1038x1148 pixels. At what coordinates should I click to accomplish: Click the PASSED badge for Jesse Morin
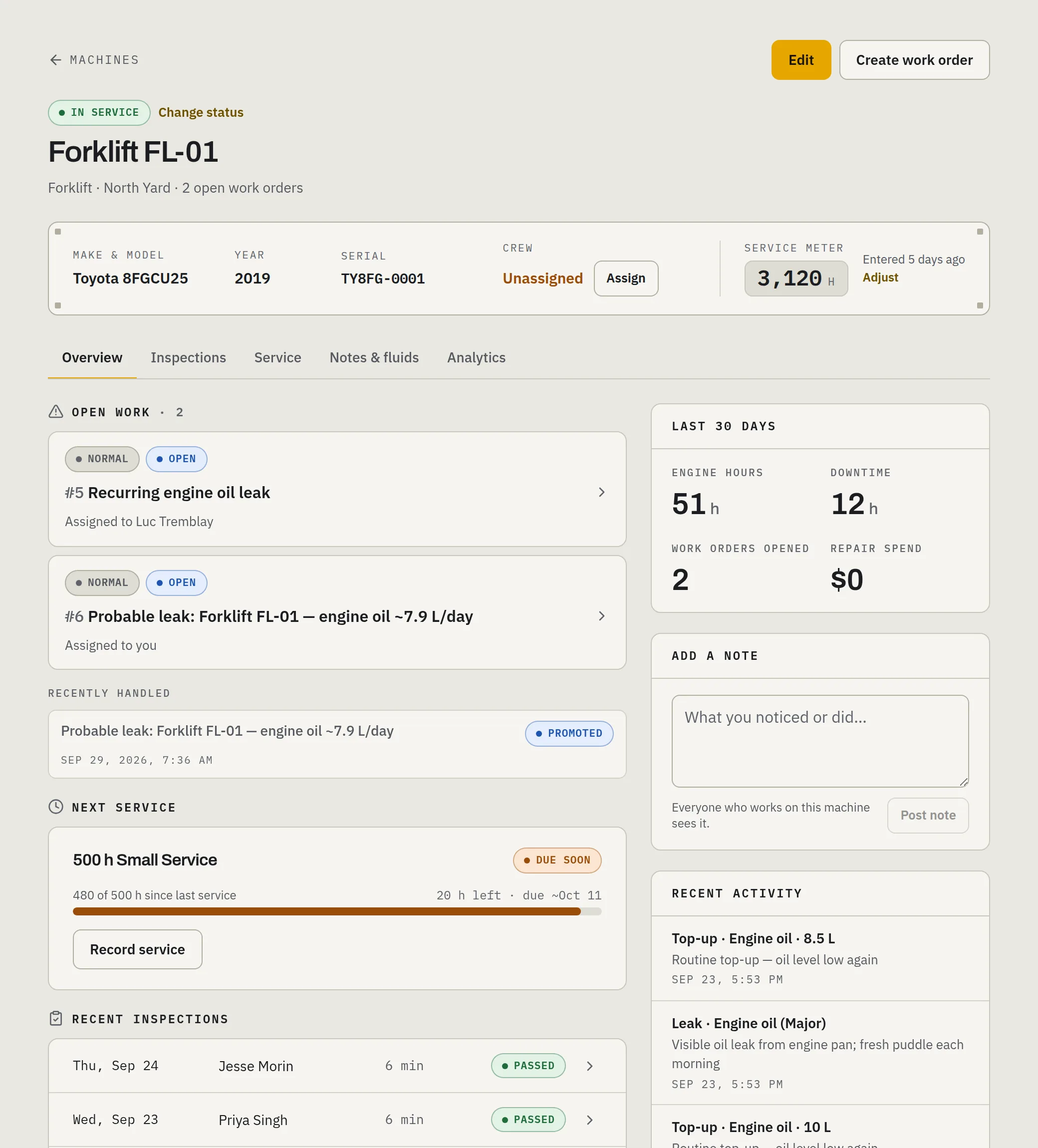coord(528,1066)
